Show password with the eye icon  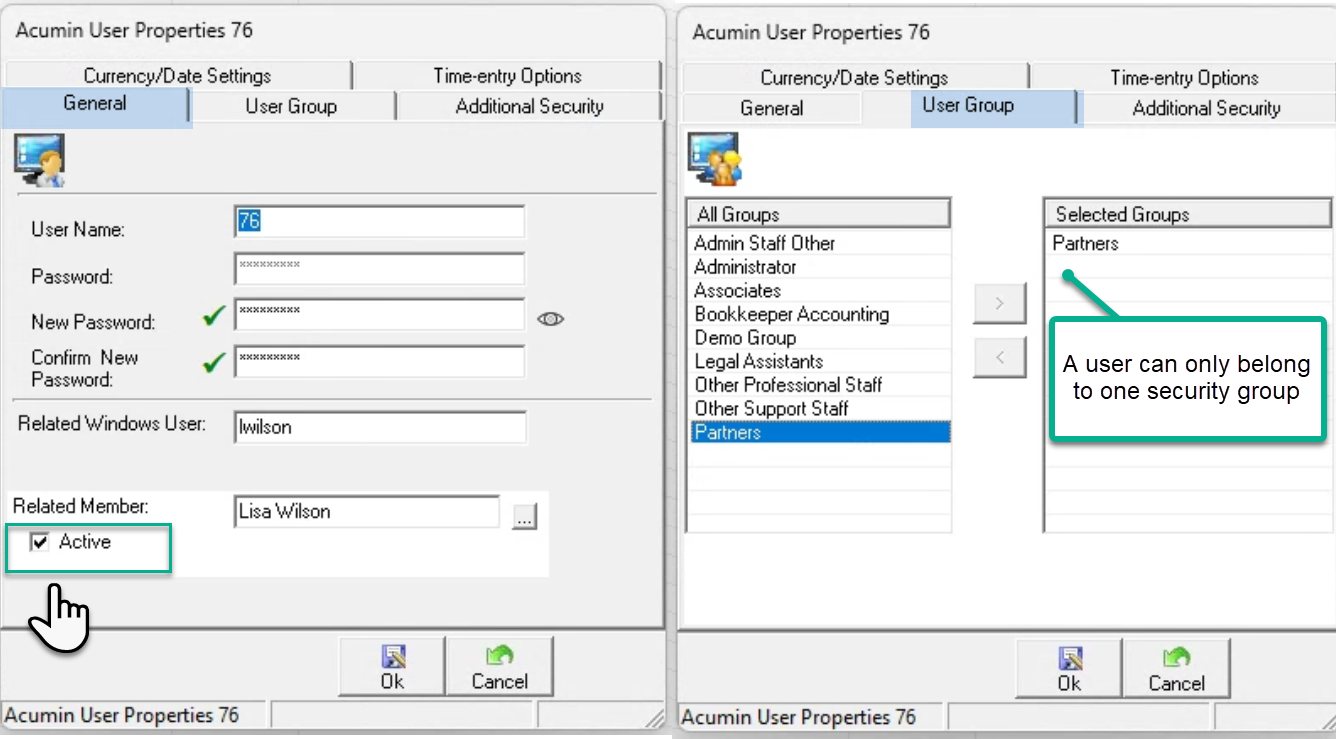[551, 319]
